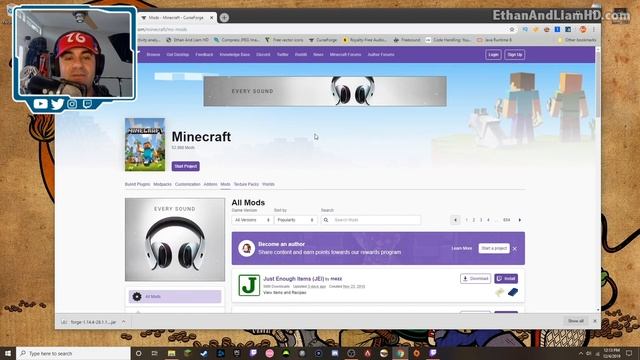
Task: Close the Mods - Minecraft CurseForge tab
Action: tap(211, 18)
